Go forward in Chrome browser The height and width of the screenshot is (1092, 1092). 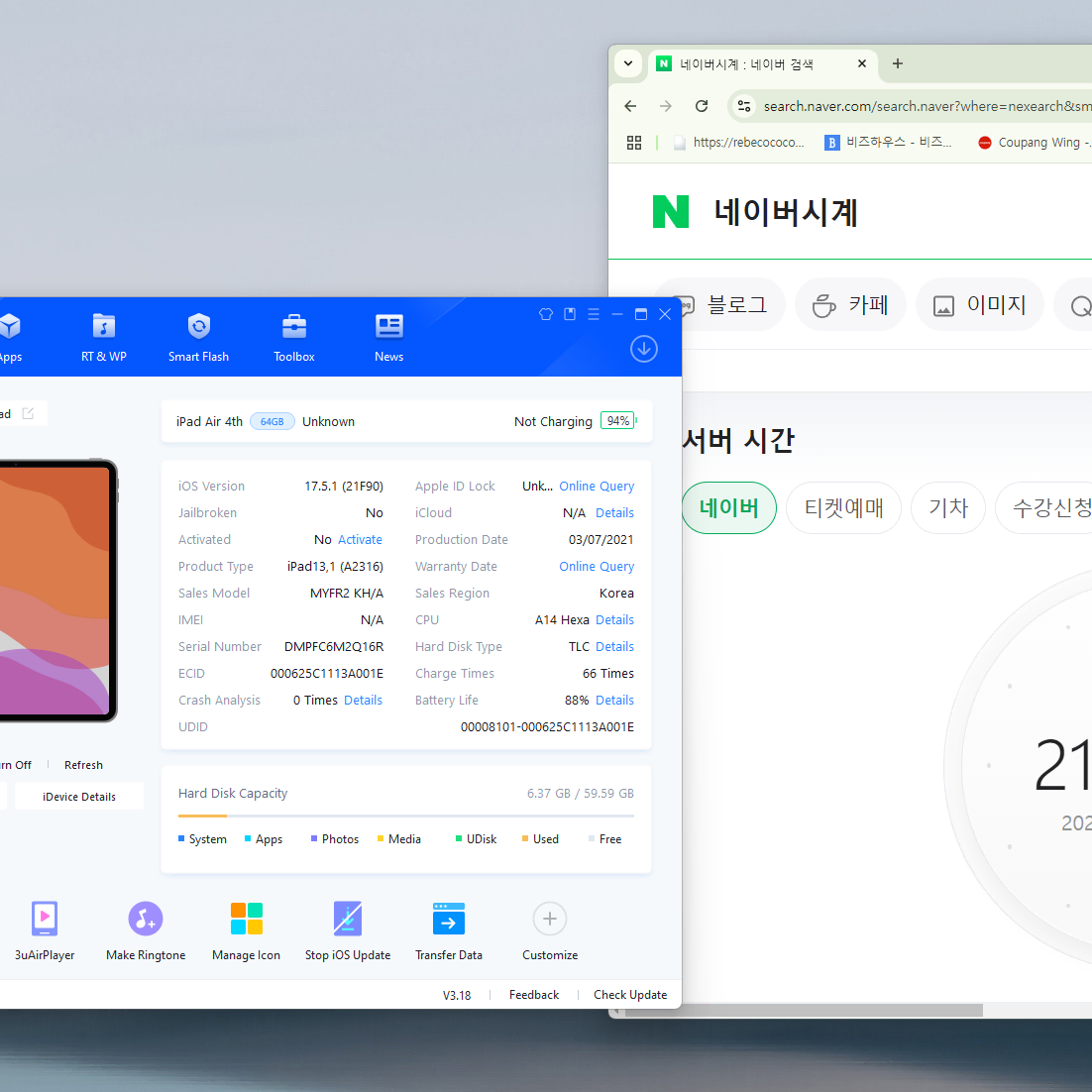point(666,106)
